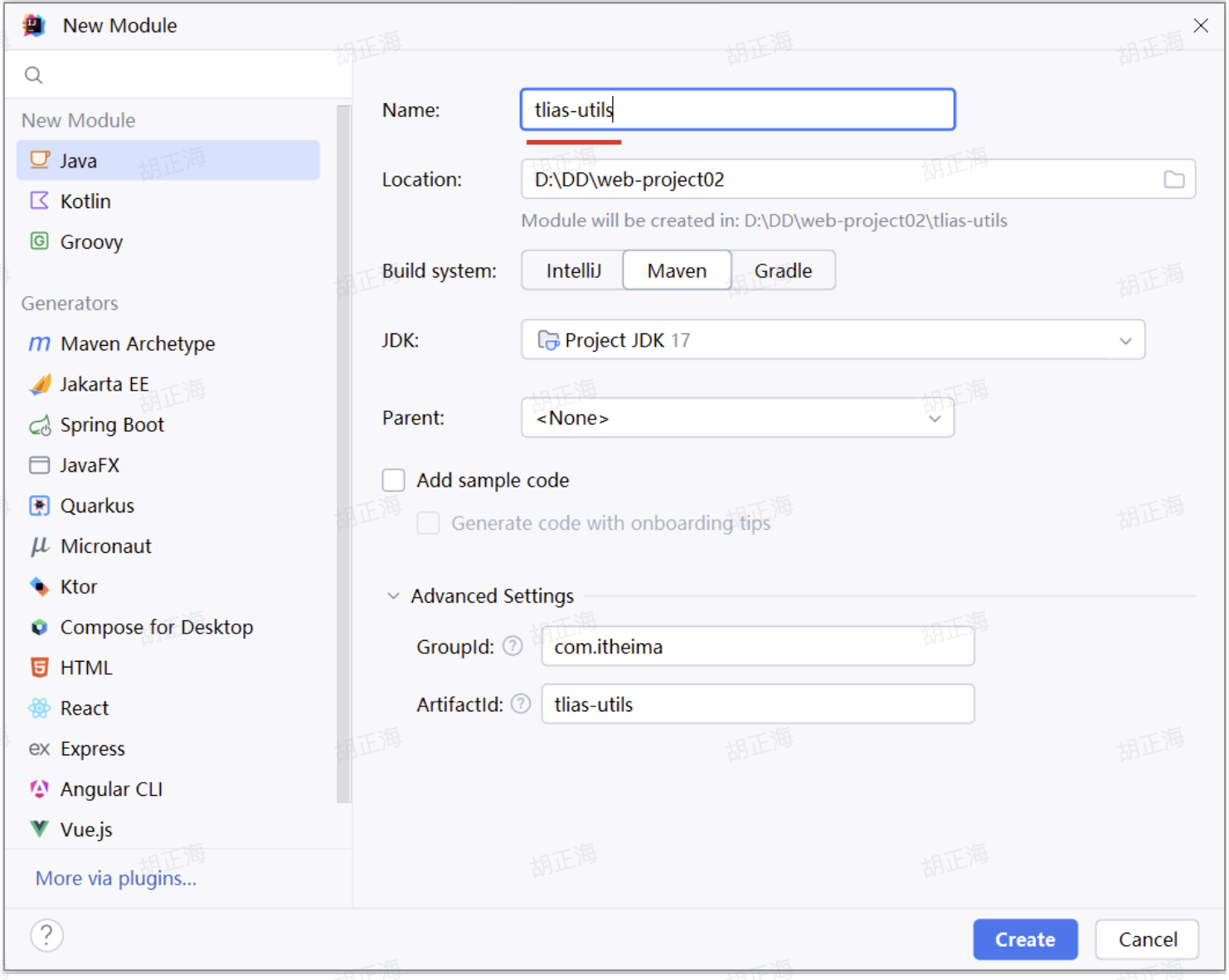Click the Maven Archetype generator icon
Viewport: 1229px width, 980px height.
[x=39, y=343]
